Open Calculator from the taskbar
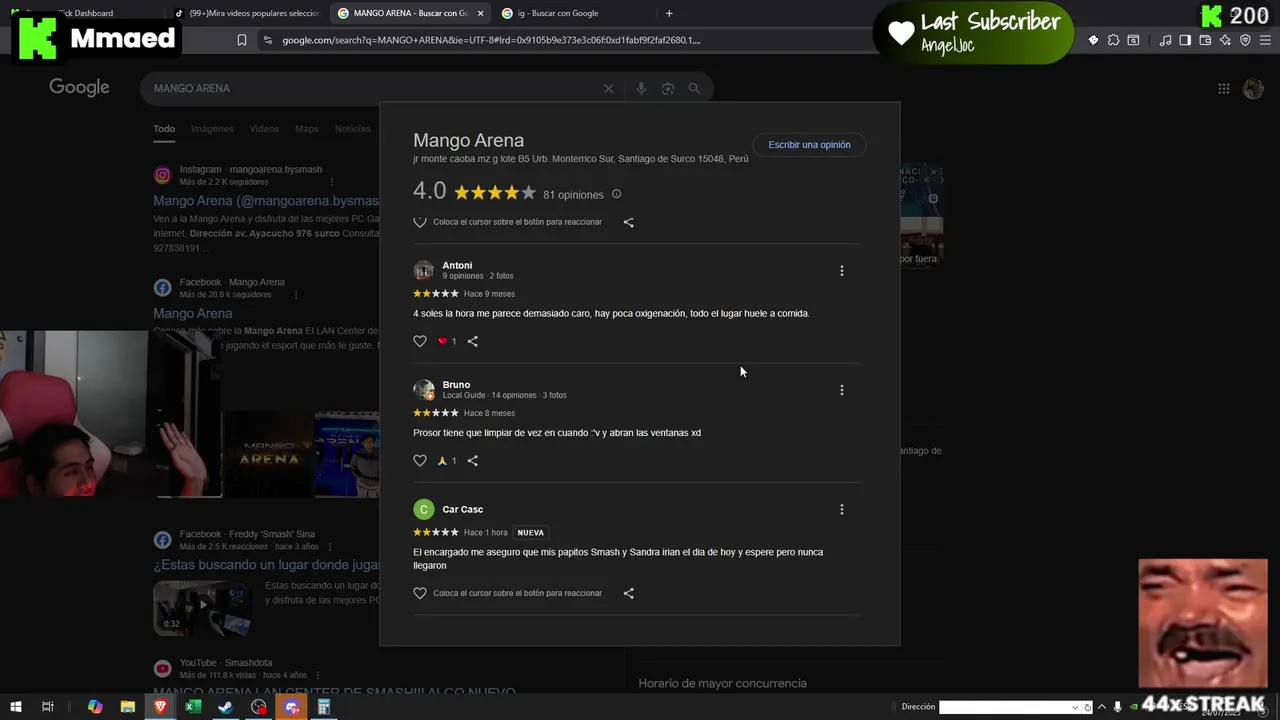 [x=324, y=707]
